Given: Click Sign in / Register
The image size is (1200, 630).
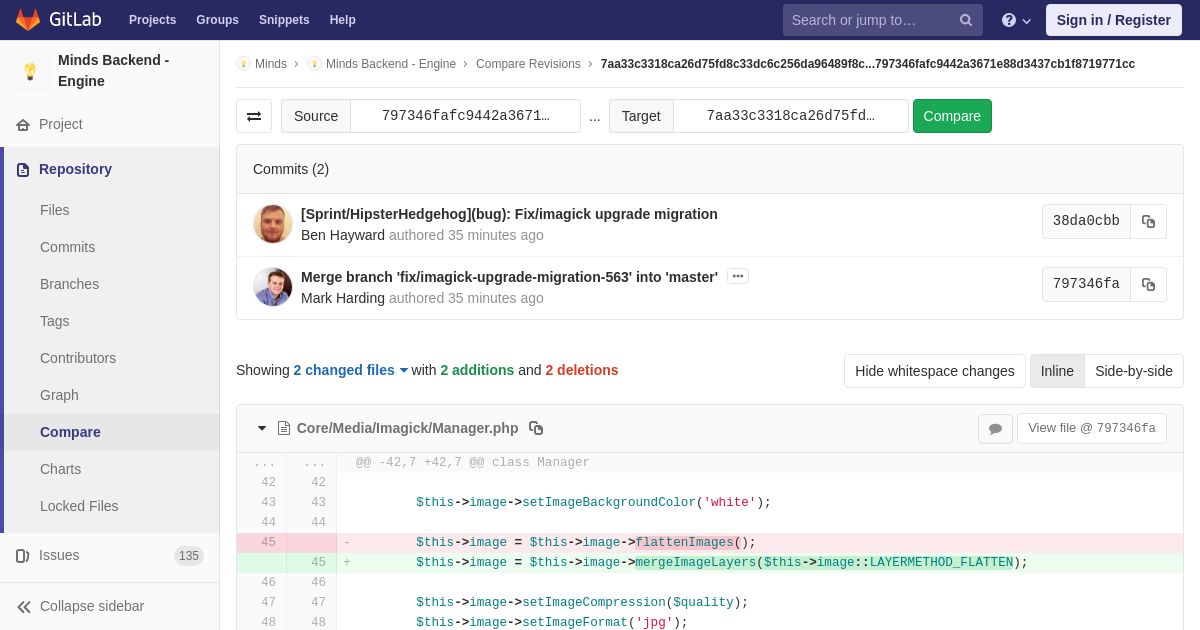Looking at the screenshot, I should (1113, 20).
